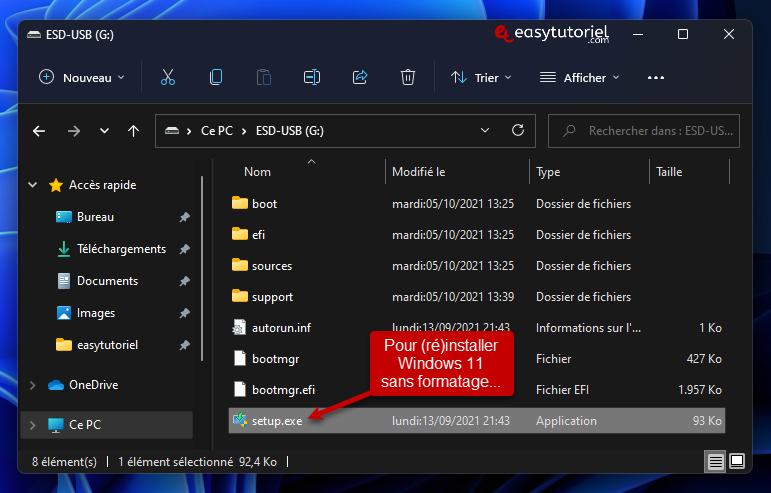Image resolution: width=771 pixels, height=493 pixels.
Task: Click the ESD-USB drive icon in title bar
Action: click(34, 35)
